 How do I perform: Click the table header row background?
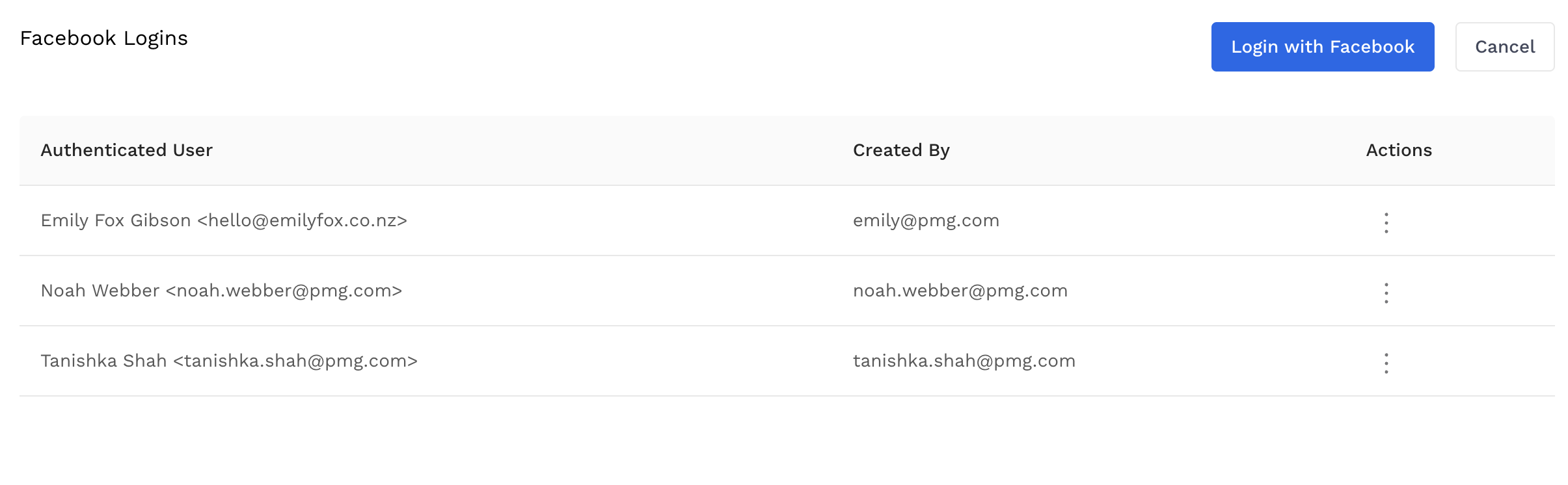tap(520, 150)
